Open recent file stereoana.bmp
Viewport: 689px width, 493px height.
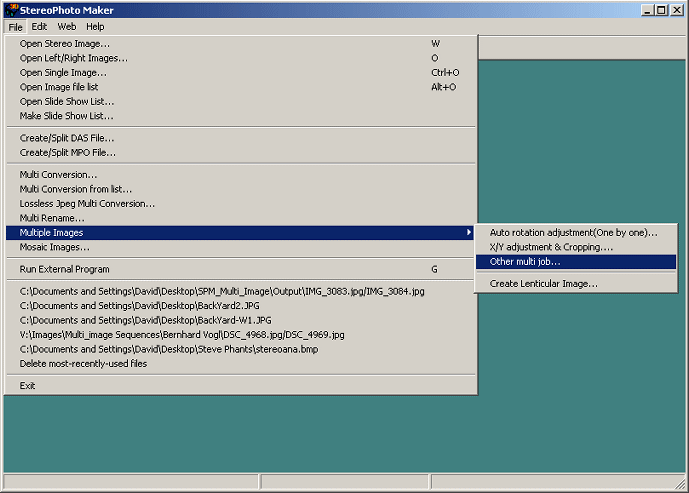[241, 349]
